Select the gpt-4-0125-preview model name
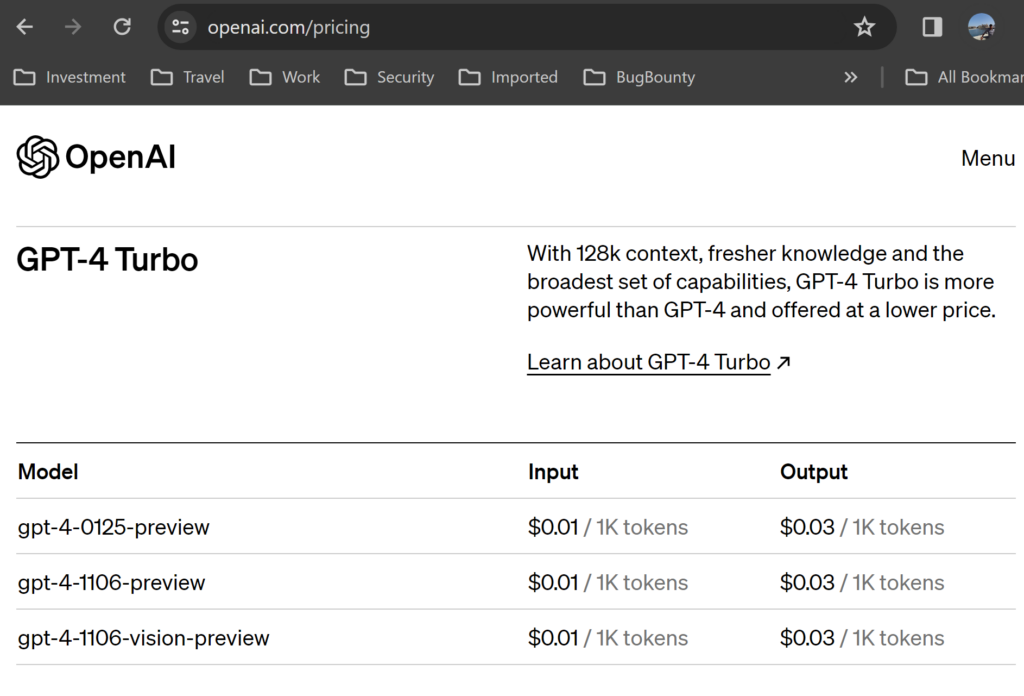The height and width of the screenshot is (696, 1024). tap(114, 527)
